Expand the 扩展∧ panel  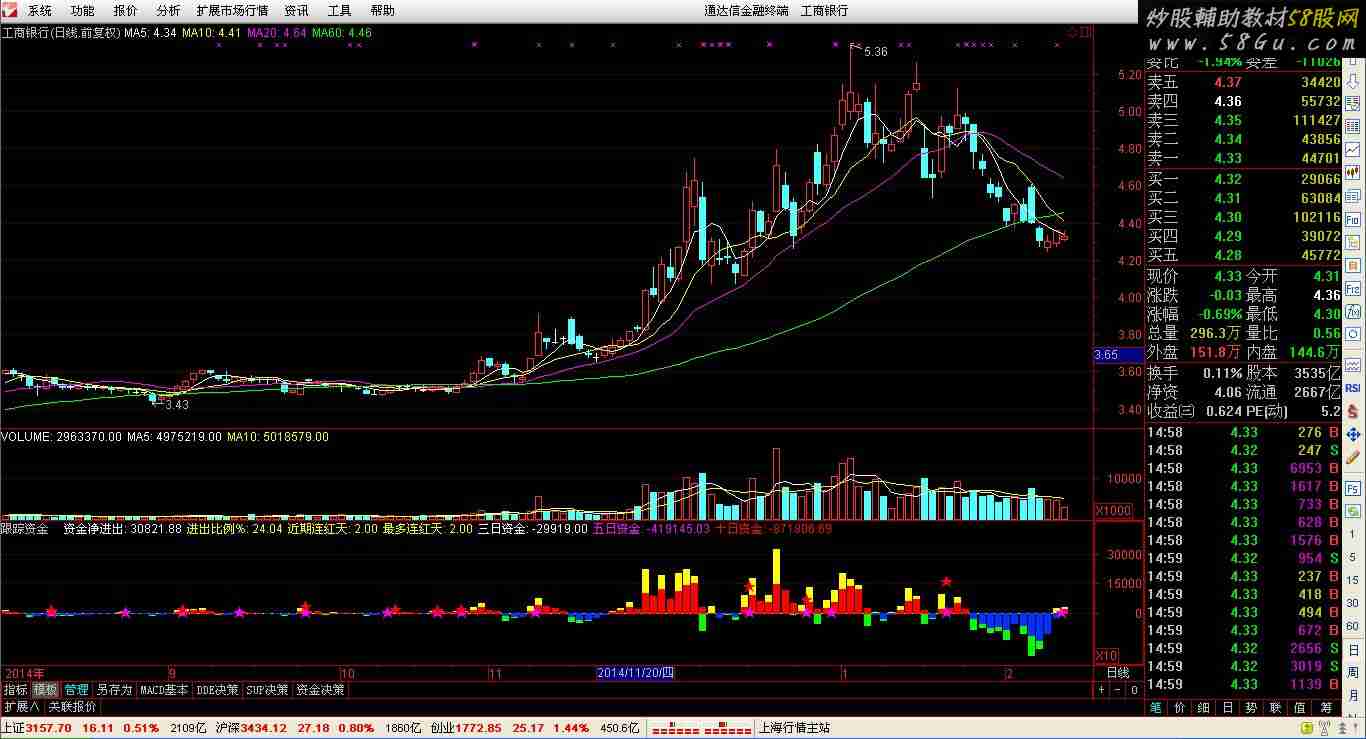coord(21,706)
